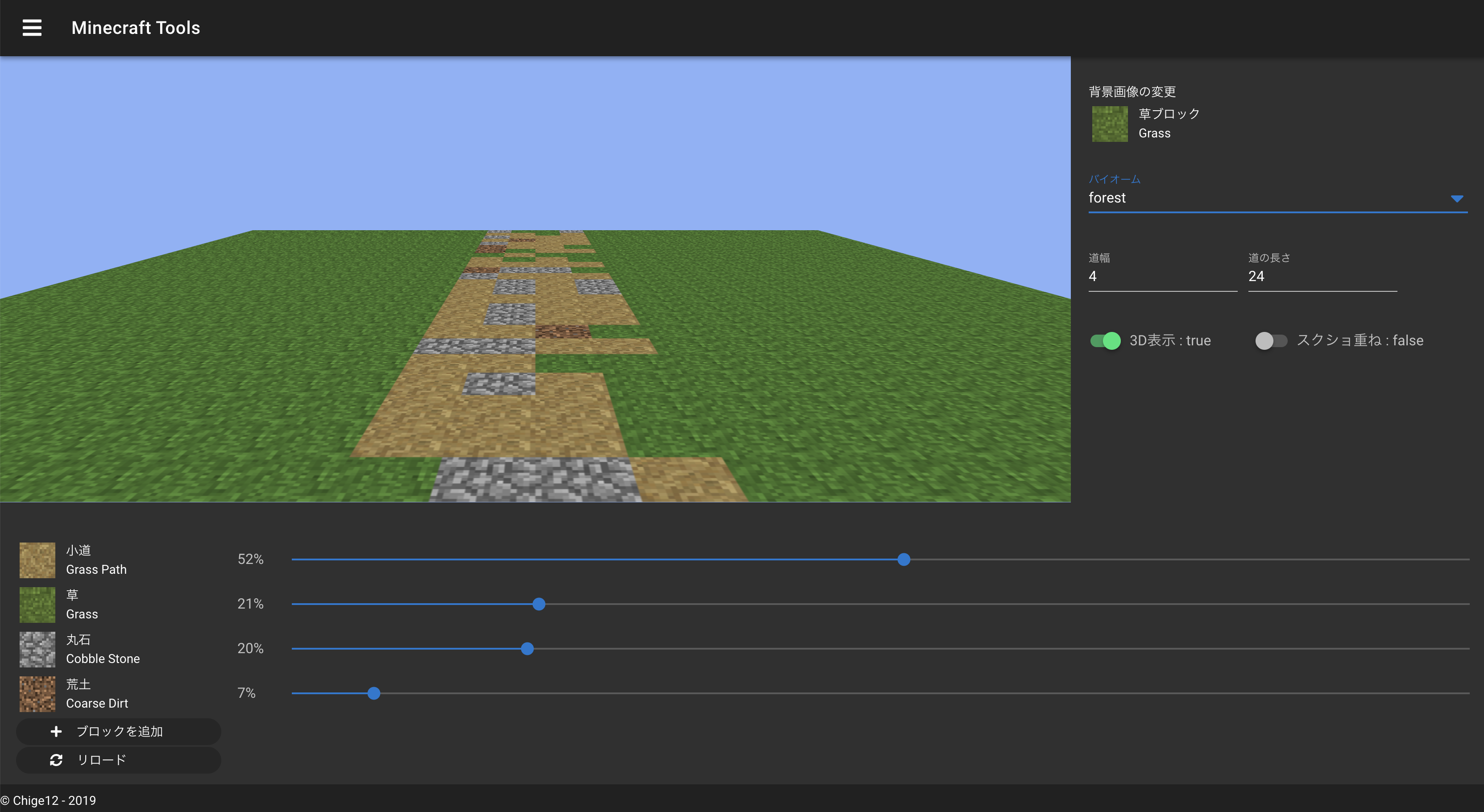
Task: Click the Minecraft Tools title
Action: (x=136, y=28)
